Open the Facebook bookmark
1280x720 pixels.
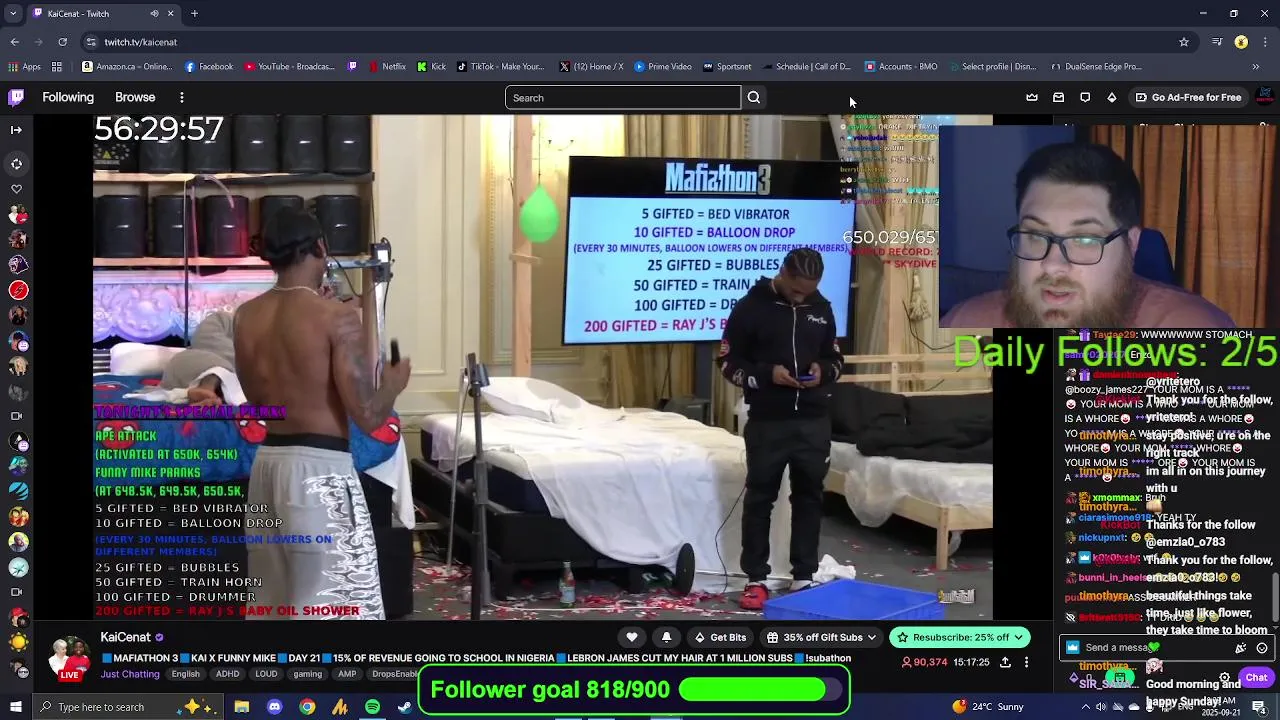[209, 67]
